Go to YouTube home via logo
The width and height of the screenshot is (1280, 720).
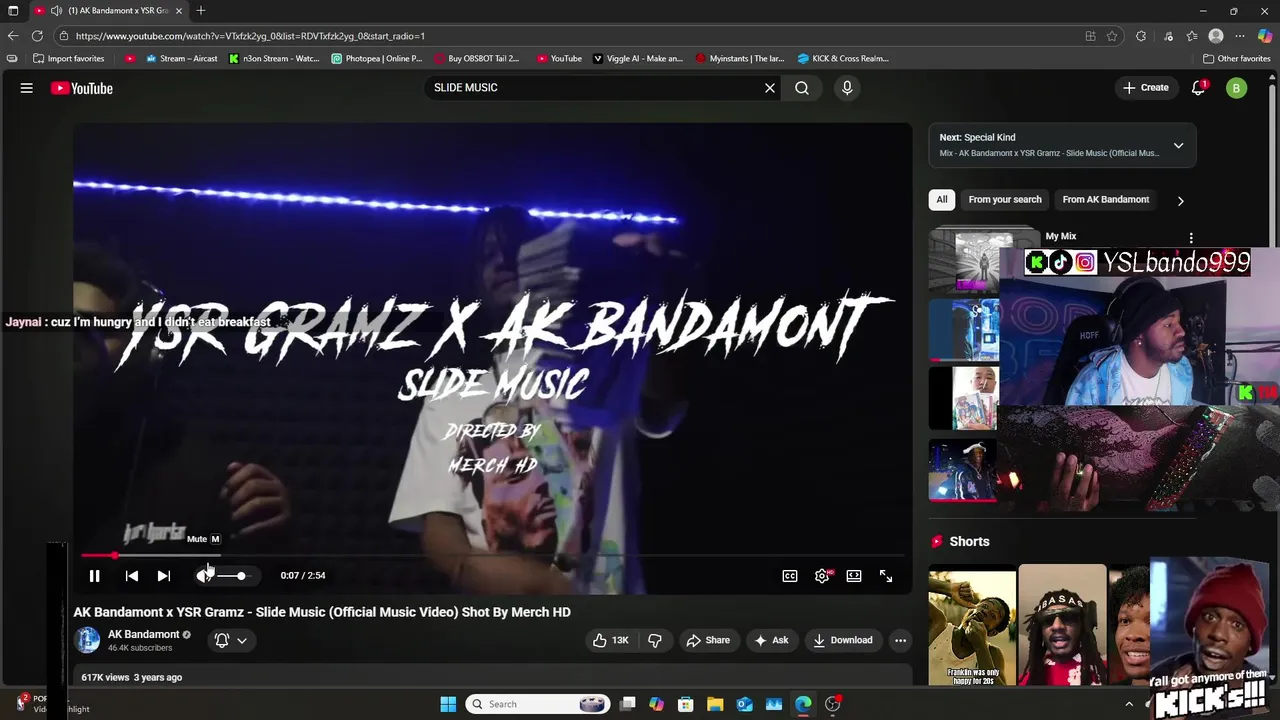point(82,88)
